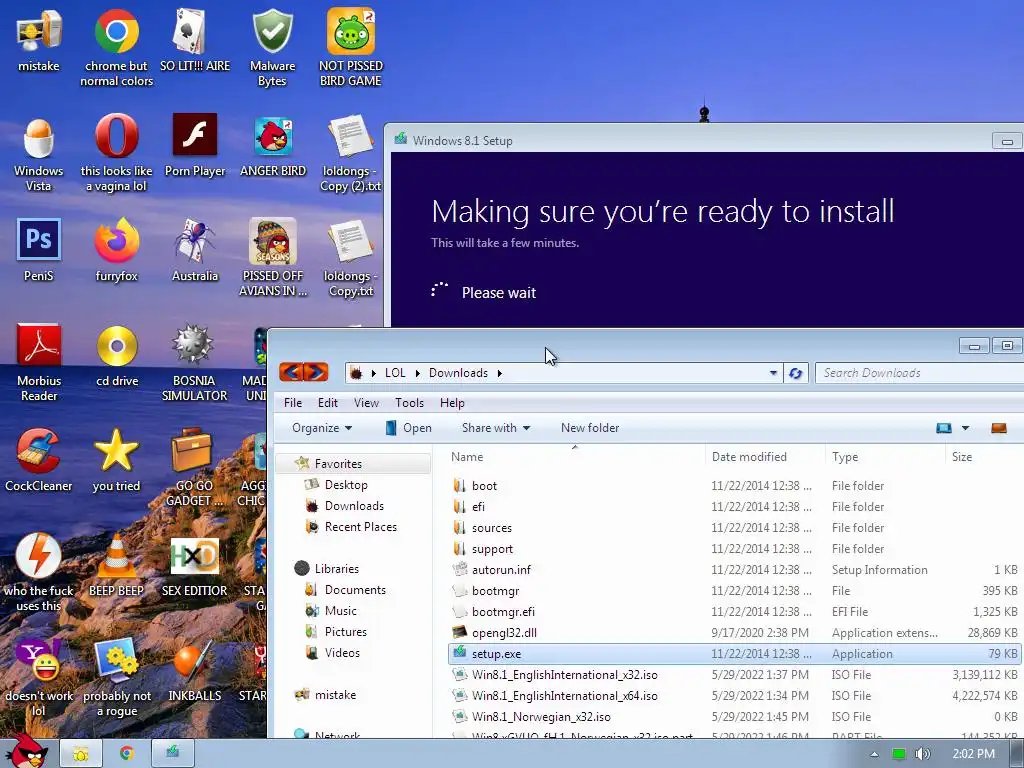Click the Back arrow in Explorer
The image size is (1024, 768).
coord(291,372)
